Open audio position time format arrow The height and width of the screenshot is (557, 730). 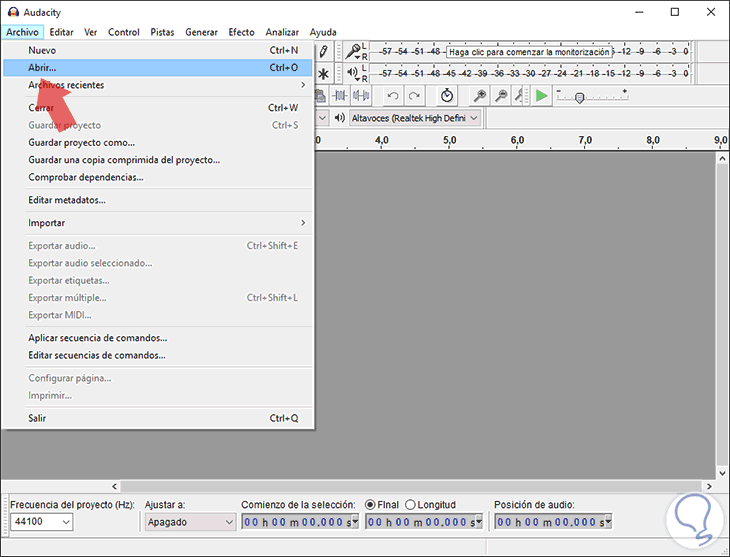tap(608, 521)
